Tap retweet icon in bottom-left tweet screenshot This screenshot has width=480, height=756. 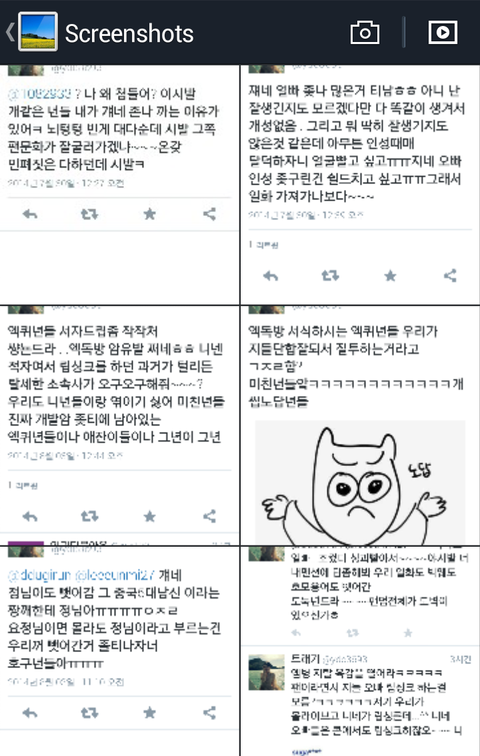89,712
